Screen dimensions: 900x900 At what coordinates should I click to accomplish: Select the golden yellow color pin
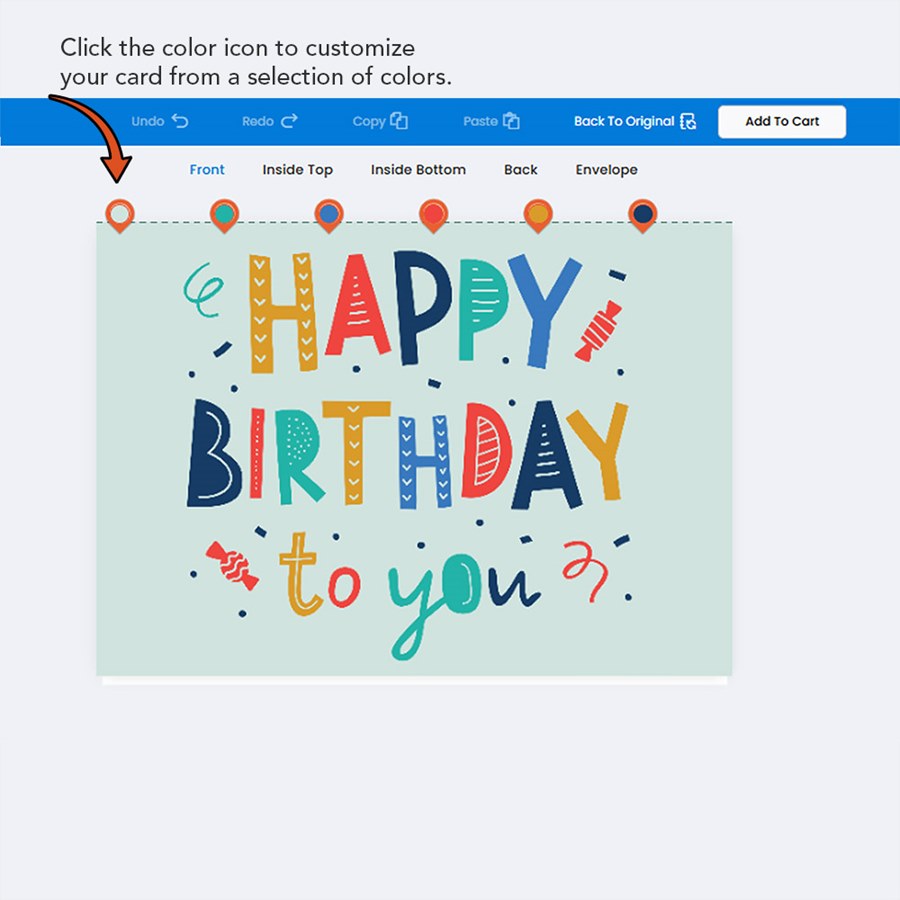coord(538,213)
